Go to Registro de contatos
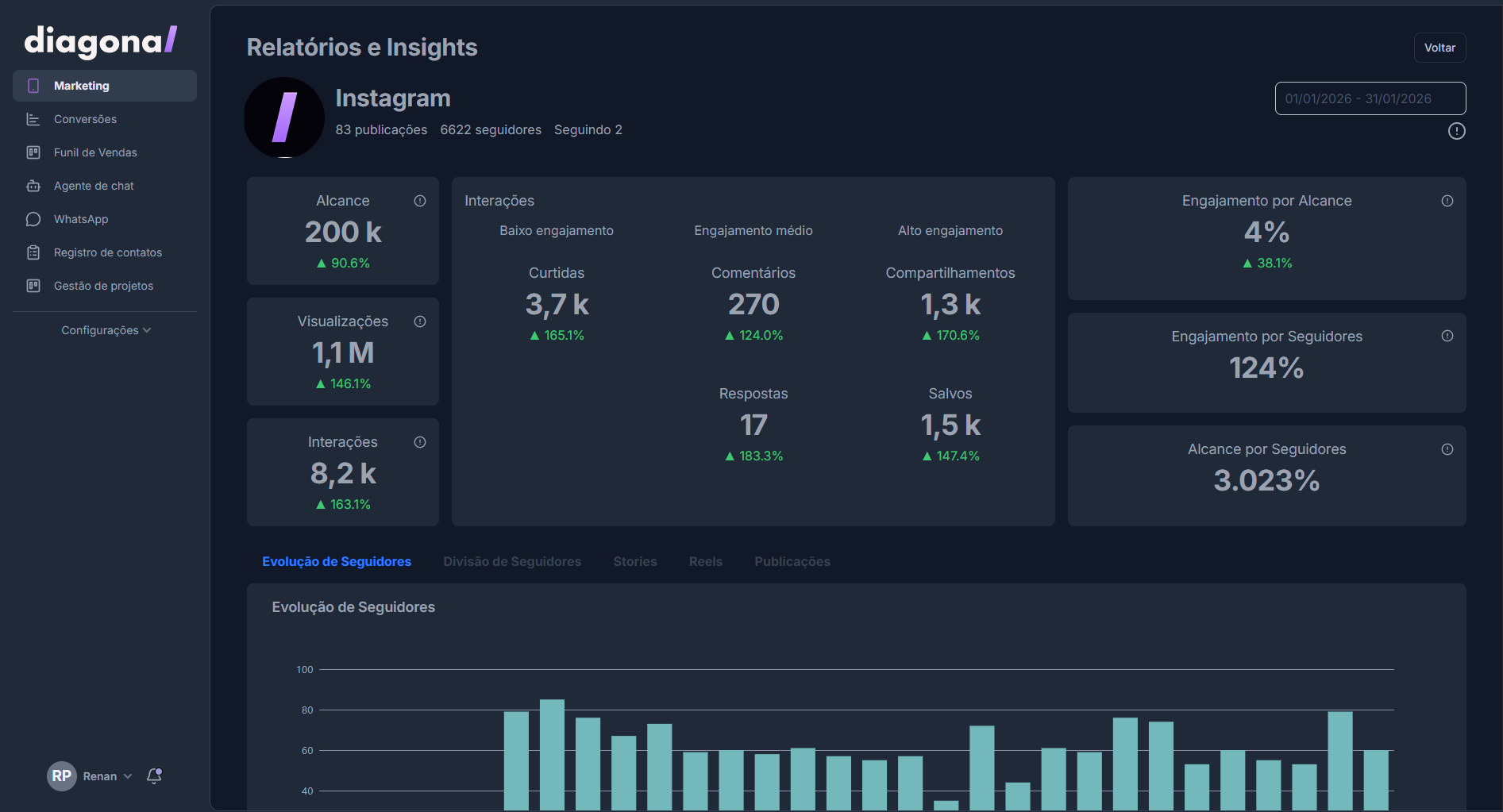The image size is (1503, 812). [105, 252]
